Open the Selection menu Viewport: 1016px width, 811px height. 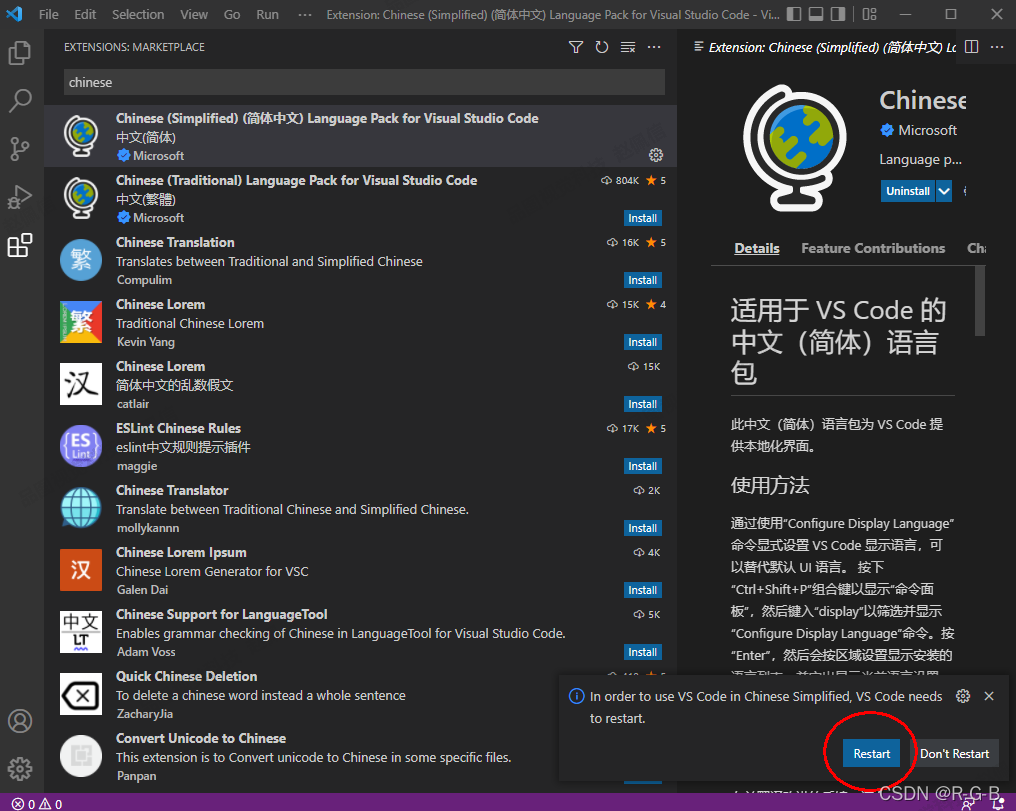(138, 14)
